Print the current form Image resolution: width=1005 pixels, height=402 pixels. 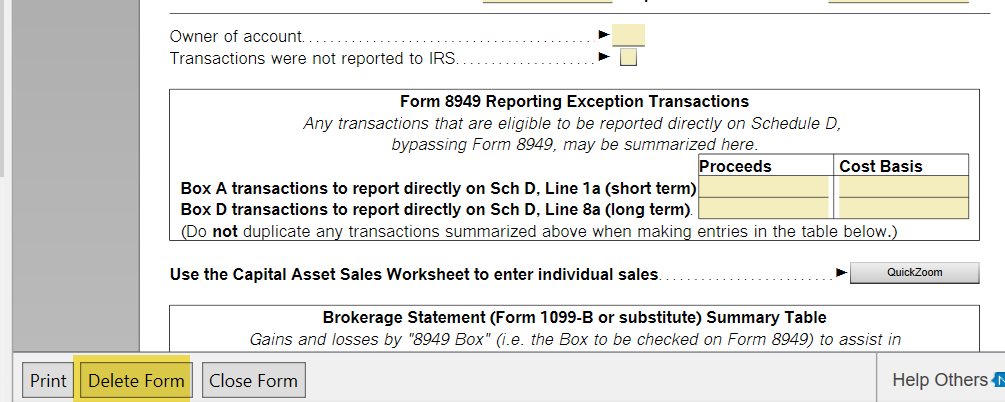point(48,381)
